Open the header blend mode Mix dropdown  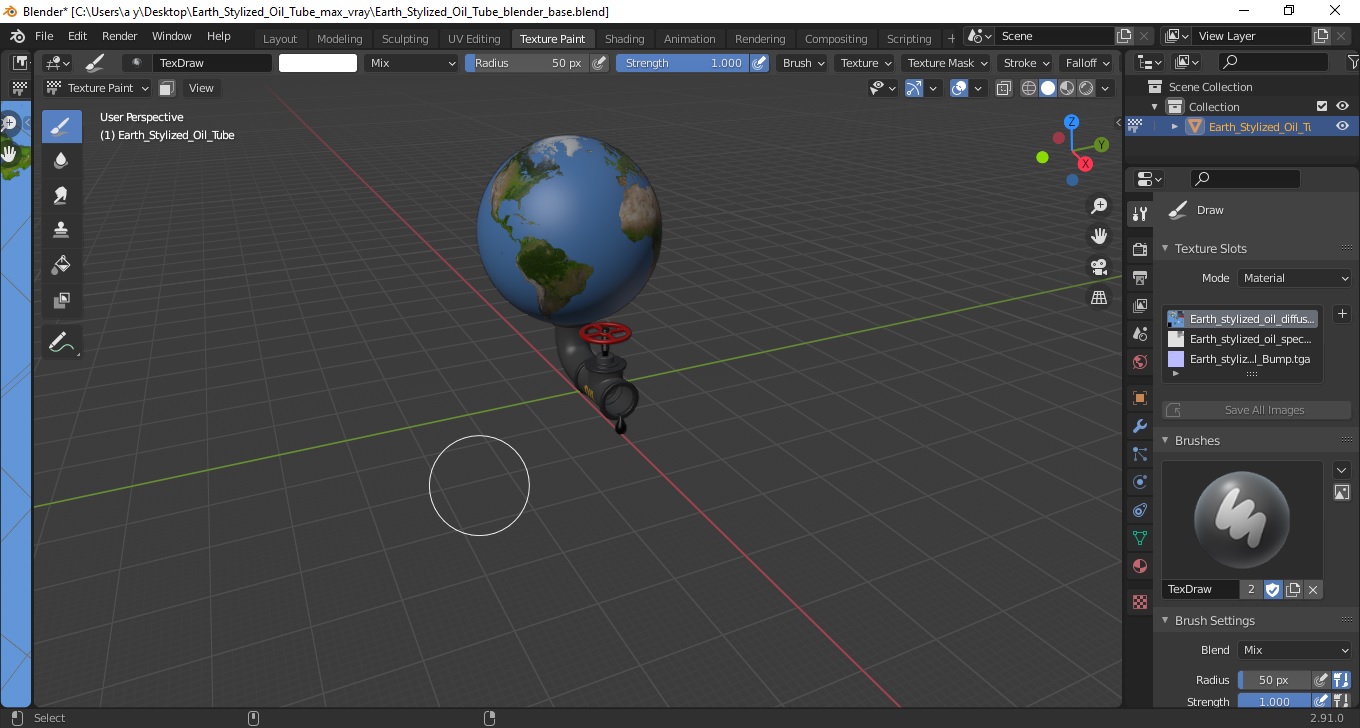coord(411,63)
